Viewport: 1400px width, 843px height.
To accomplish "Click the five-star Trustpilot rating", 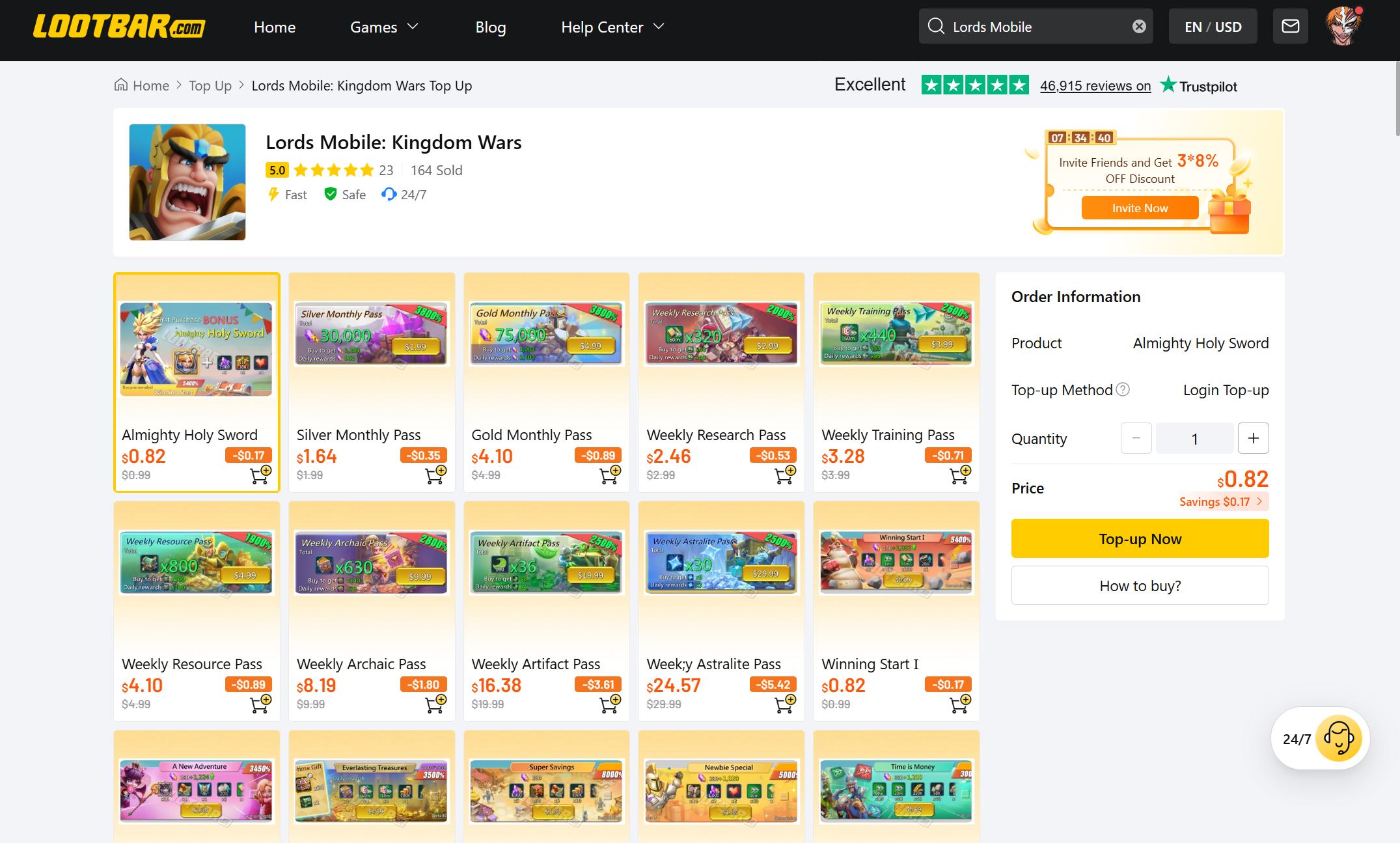I will 975,85.
